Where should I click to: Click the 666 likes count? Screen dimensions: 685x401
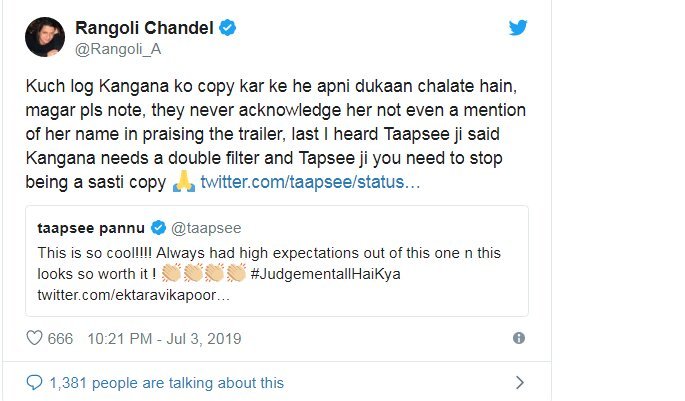[61, 338]
